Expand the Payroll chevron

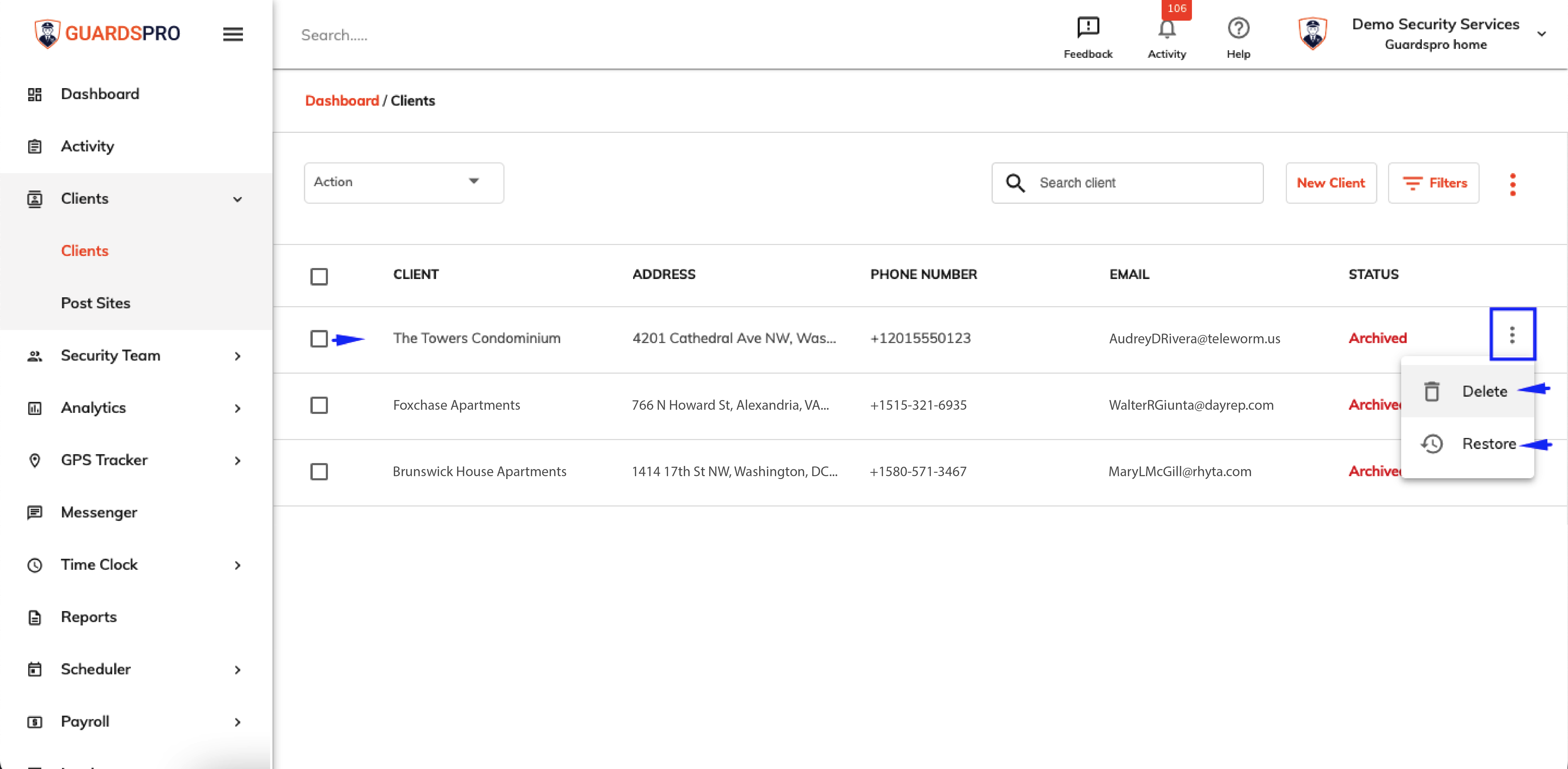coord(237,722)
